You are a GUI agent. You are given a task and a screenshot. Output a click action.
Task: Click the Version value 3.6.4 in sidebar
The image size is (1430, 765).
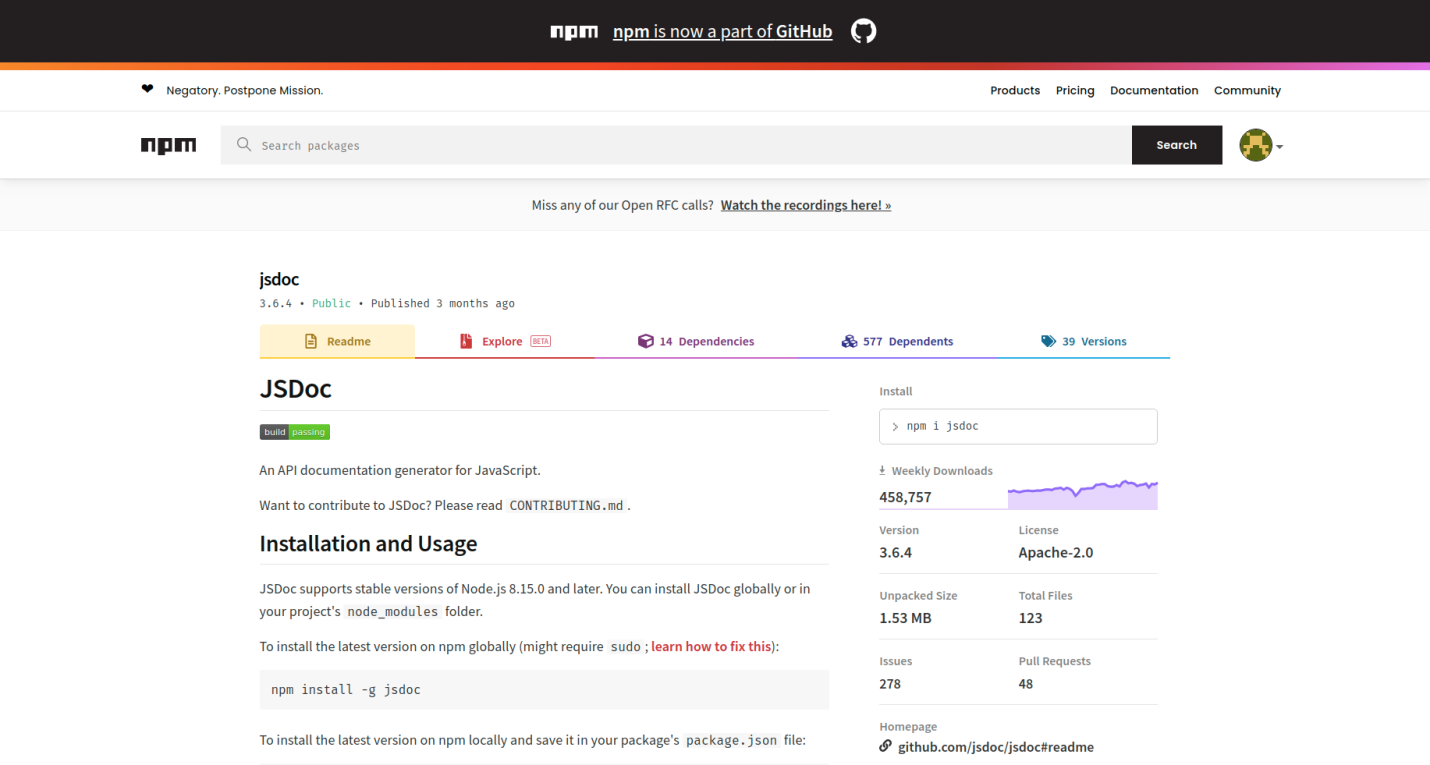895,552
